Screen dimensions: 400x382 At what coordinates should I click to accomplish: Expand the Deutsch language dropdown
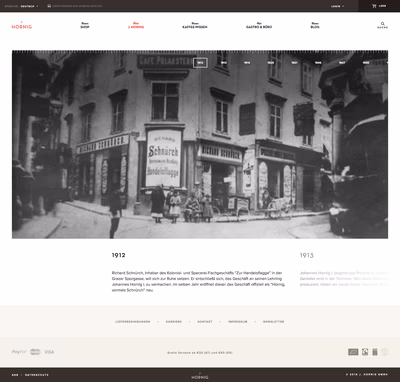[29, 6]
